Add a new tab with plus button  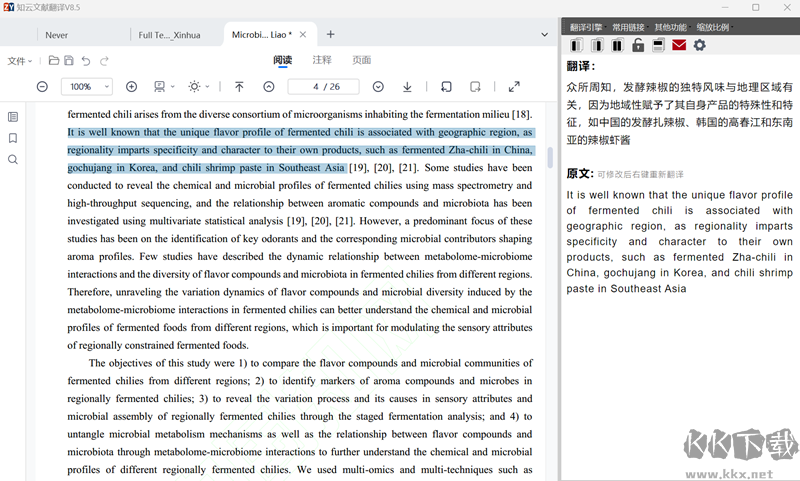click(331, 35)
